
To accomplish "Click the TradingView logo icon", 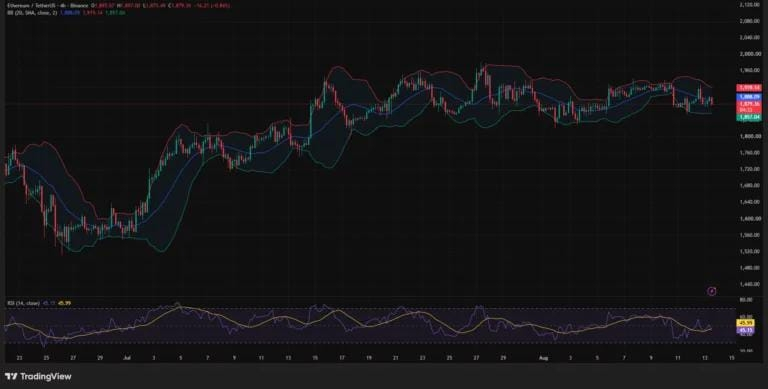I will 10,376.
